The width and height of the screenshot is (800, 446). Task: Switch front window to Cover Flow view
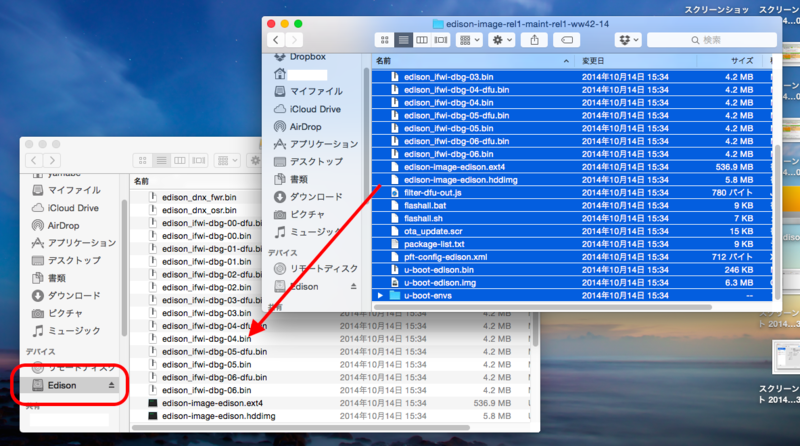(441, 40)
